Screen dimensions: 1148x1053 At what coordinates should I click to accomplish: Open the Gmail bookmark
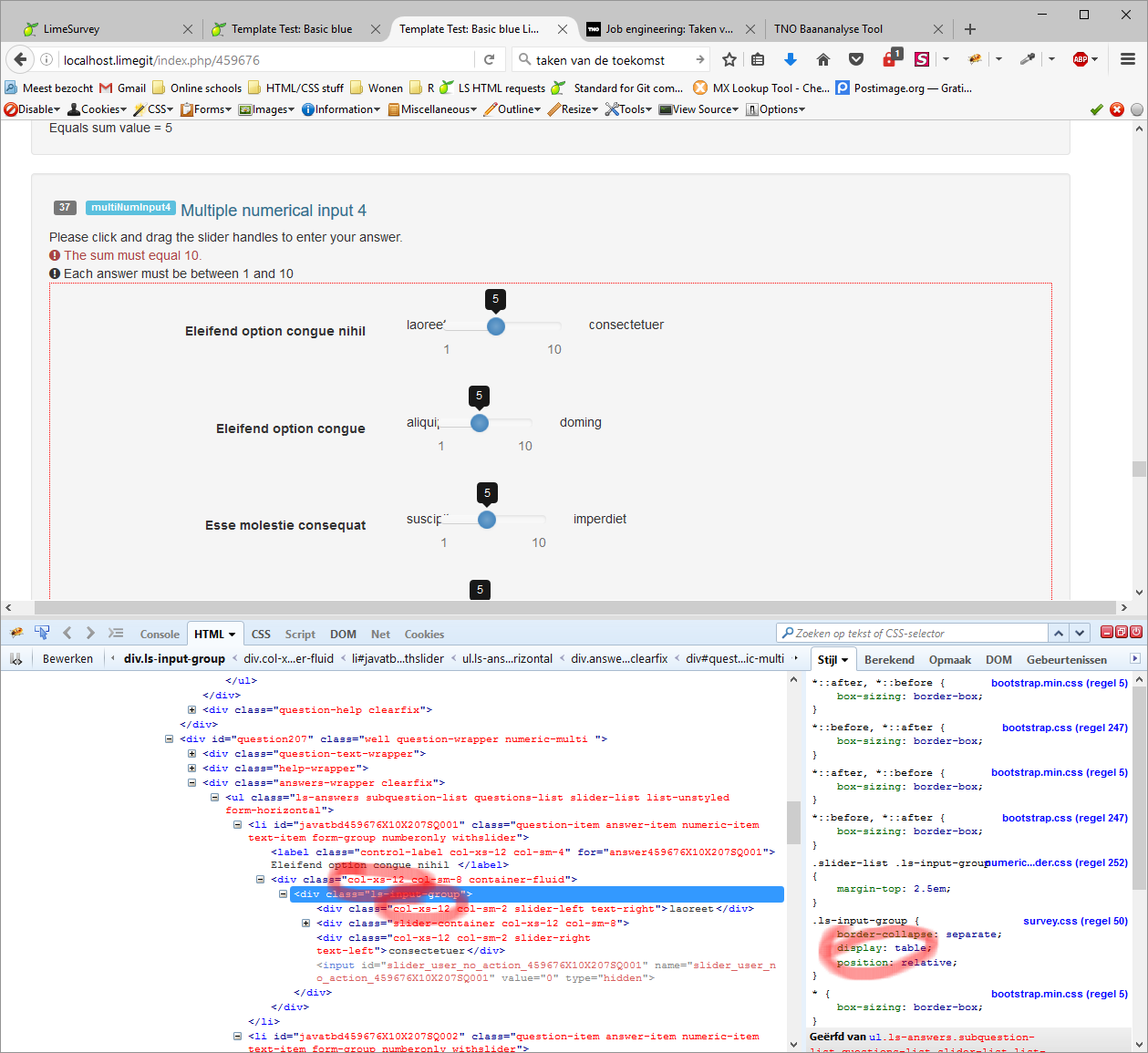pyautogui.click(x=122, y=88)
